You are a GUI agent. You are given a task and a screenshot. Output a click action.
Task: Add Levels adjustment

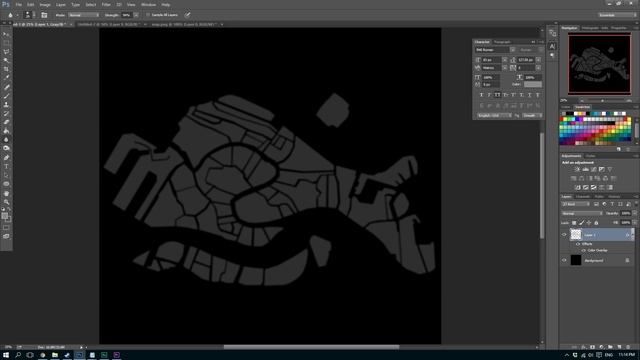585,169
